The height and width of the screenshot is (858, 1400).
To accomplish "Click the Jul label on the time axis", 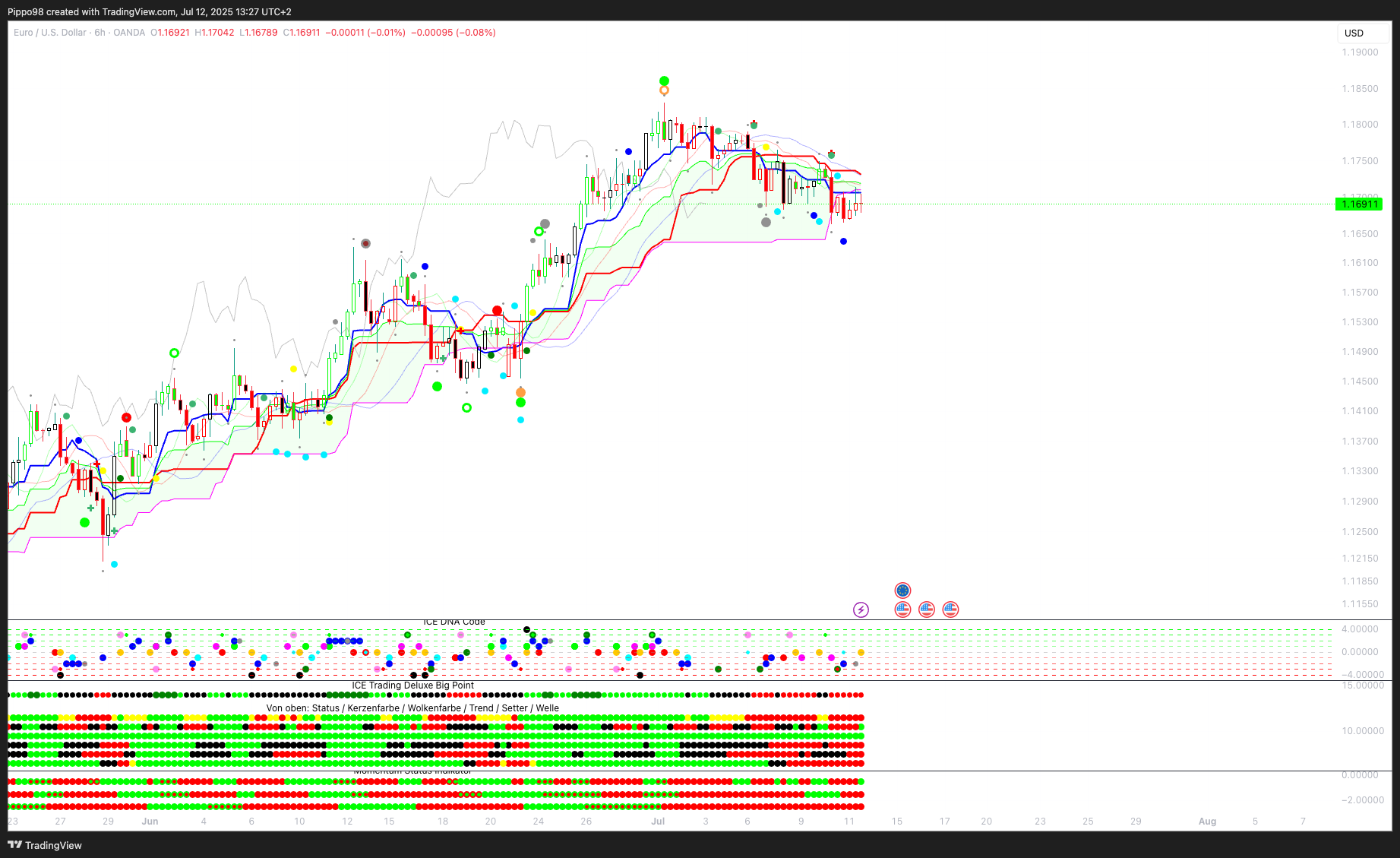I will 658,822.
